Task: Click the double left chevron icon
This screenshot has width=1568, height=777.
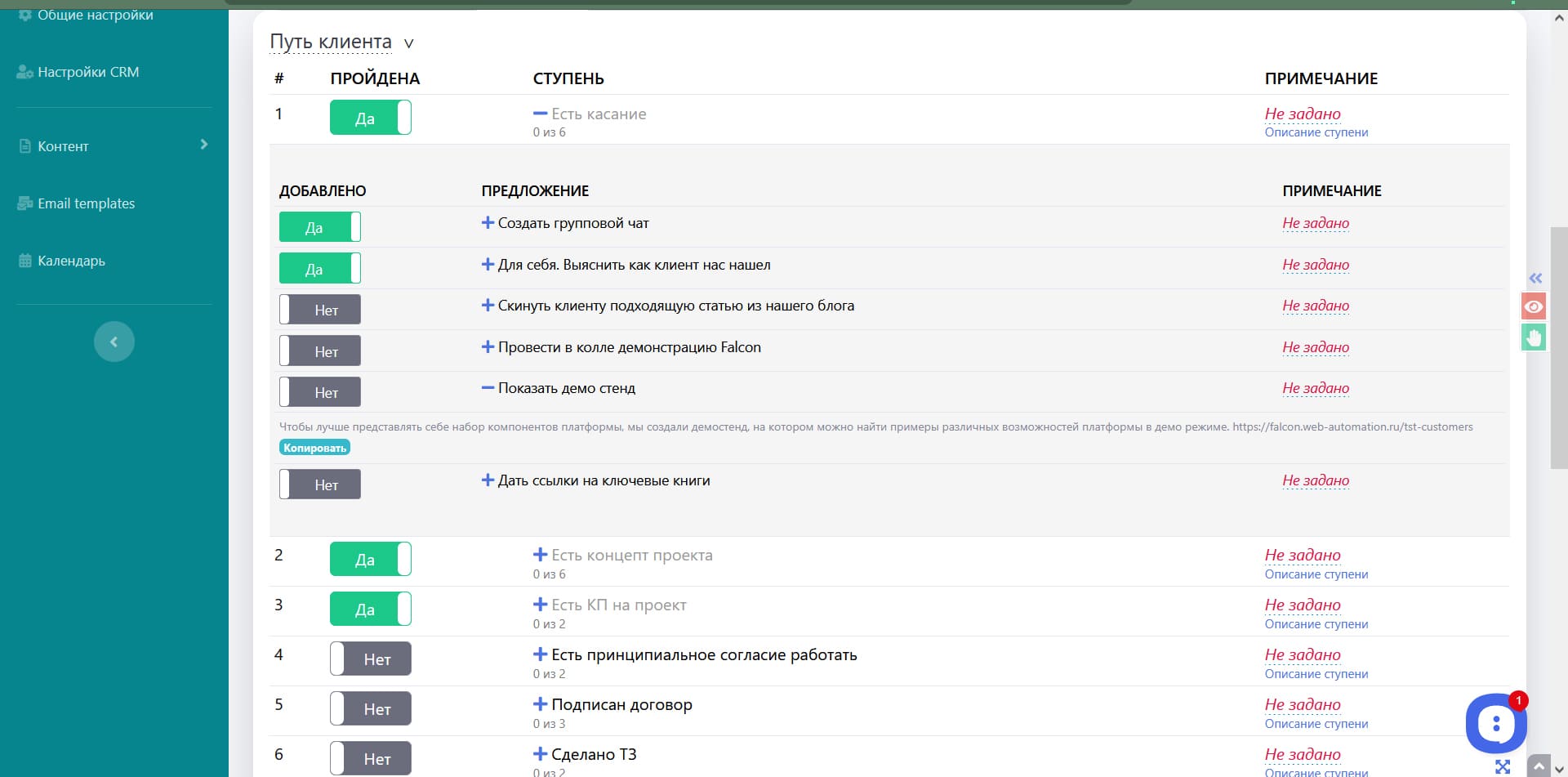Action: [x=1535, y=279]
